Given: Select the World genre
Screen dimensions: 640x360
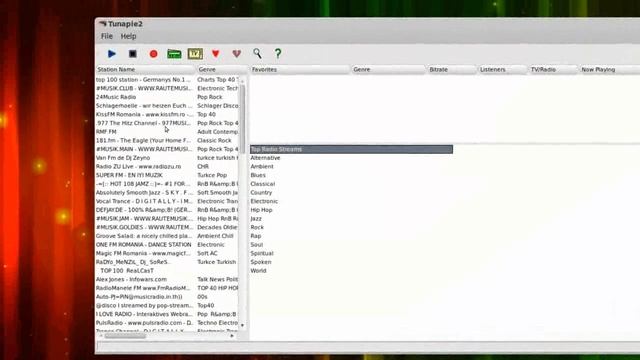Looking at the screenshot, I should point(258,271).
